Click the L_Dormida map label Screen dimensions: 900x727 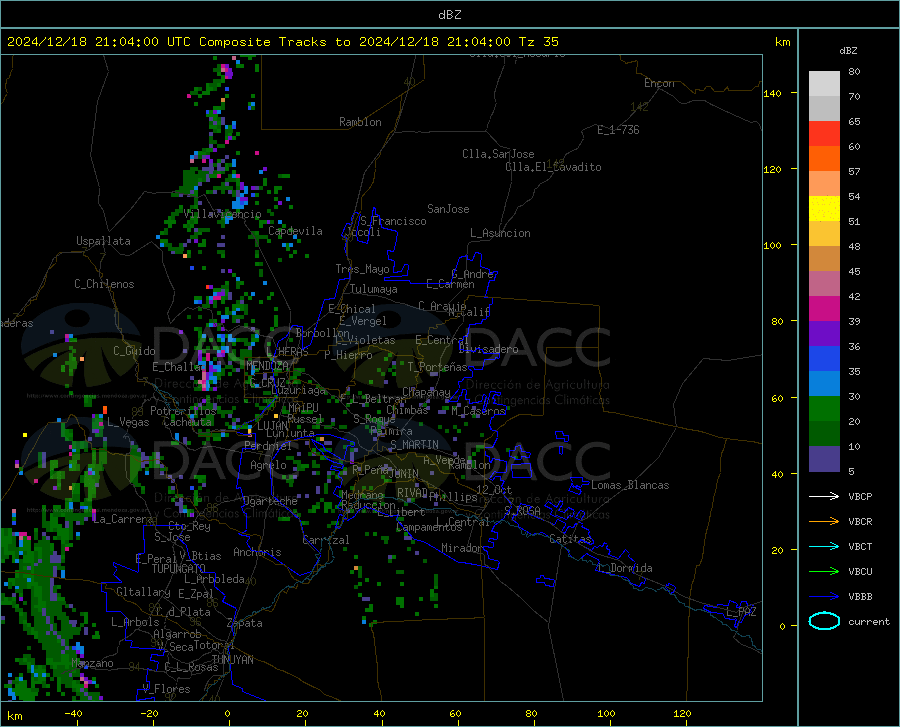[624, 568]
